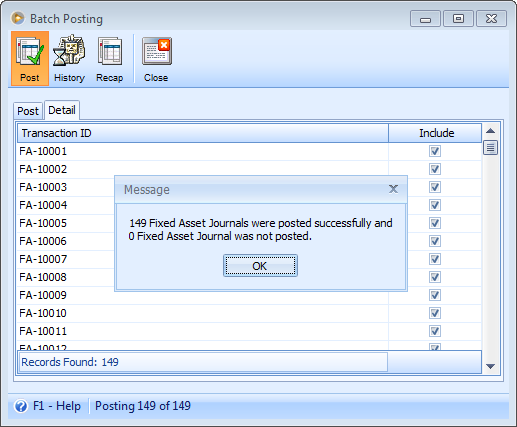The width and height of the screenshot is (517, 427).
Task: Open the Recap toolbar icon
Action: point(110,59)
